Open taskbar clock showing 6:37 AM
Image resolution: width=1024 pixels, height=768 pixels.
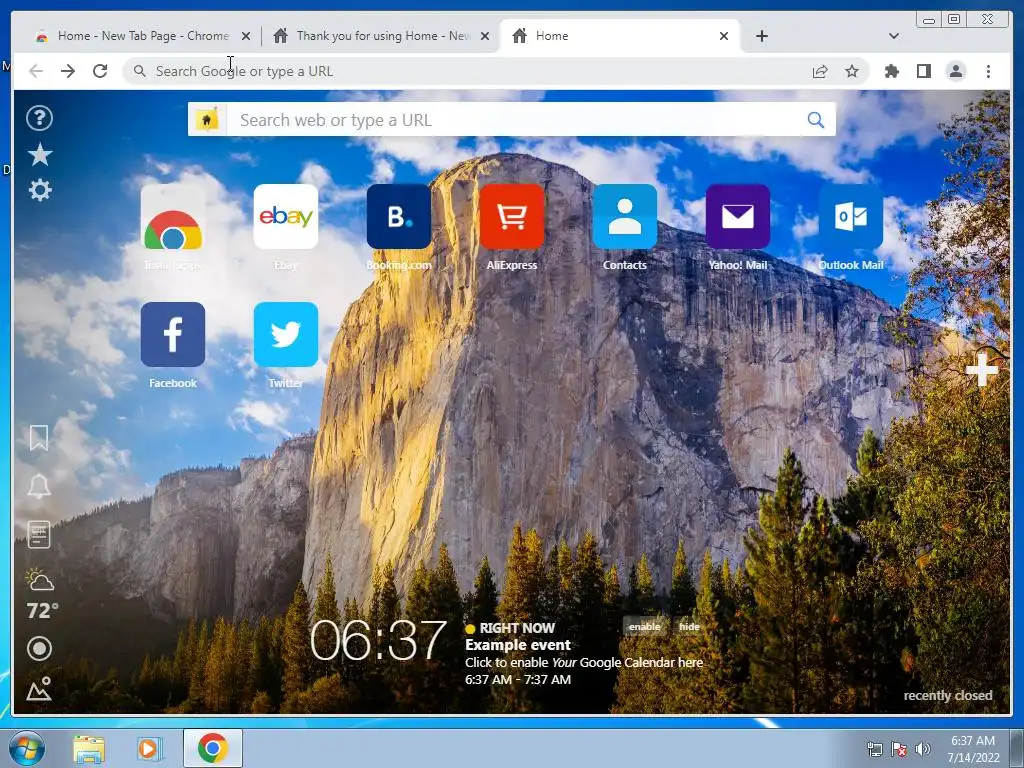tap(973, 749)
